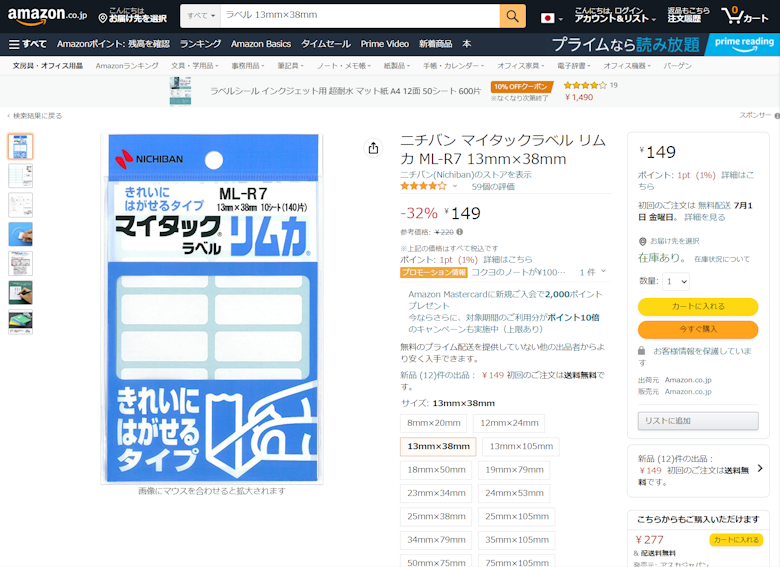
Task: Open ノート・メモ帳 category dropdown
Action: (x=344, y=66)
